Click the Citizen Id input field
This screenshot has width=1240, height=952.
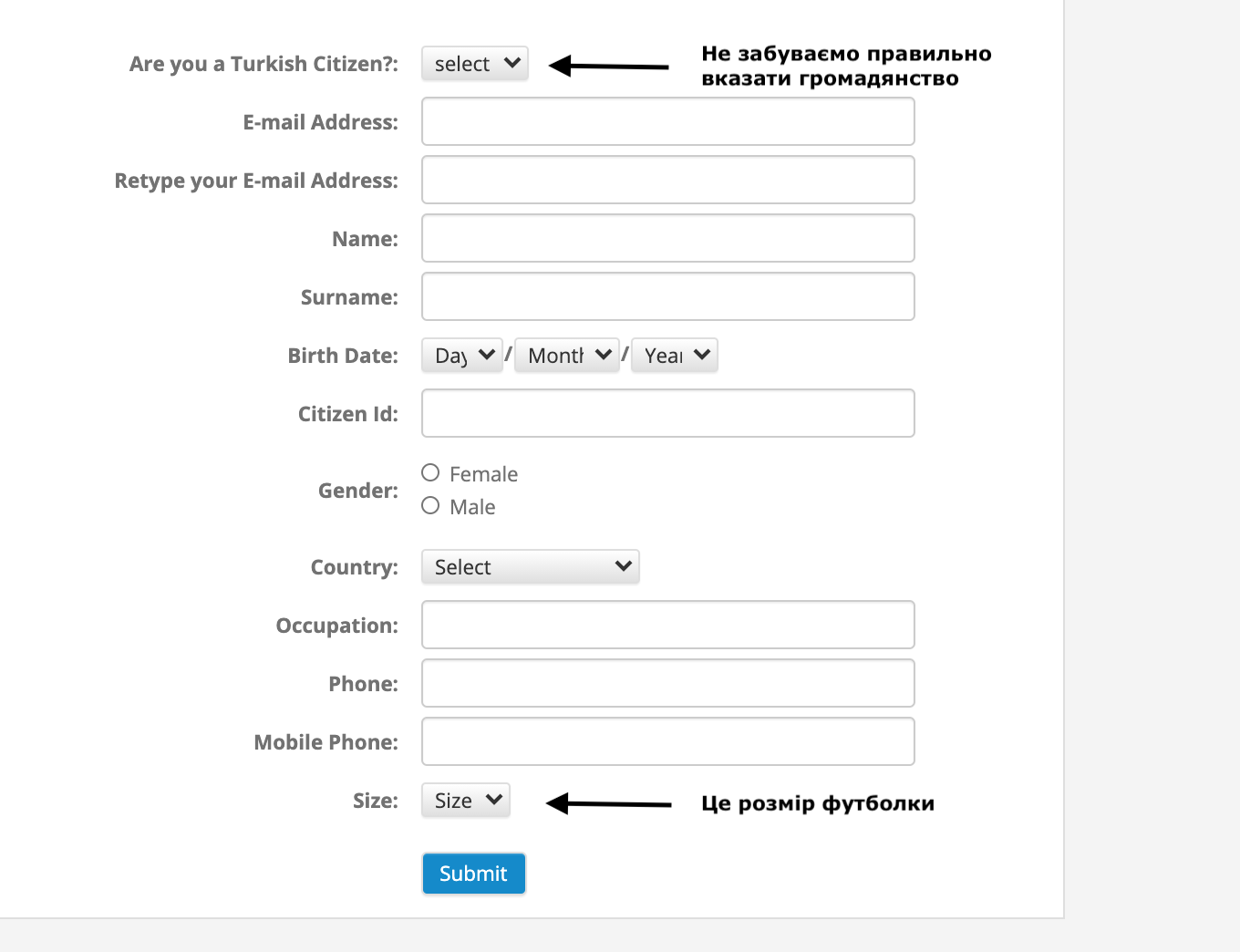668,413
